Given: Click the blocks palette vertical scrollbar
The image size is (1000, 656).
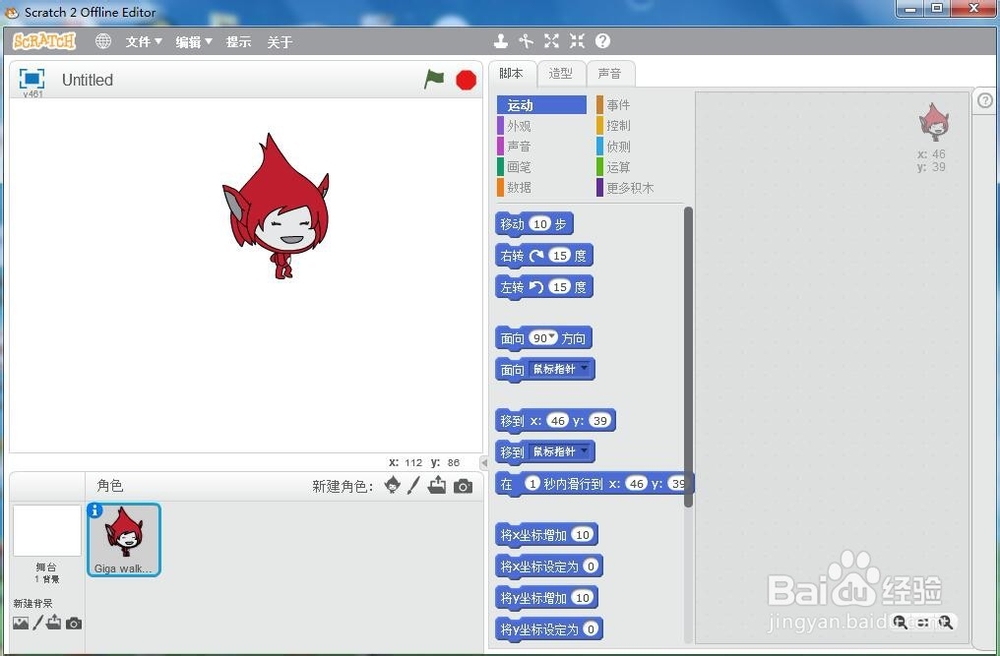Looking at the screenshot, I should (688, 357).
